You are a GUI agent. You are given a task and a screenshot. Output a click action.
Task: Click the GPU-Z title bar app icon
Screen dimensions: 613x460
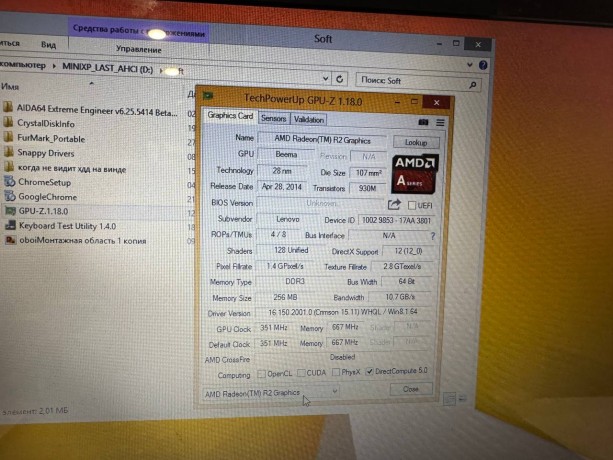pyautogui.click(x=208, y=96)
